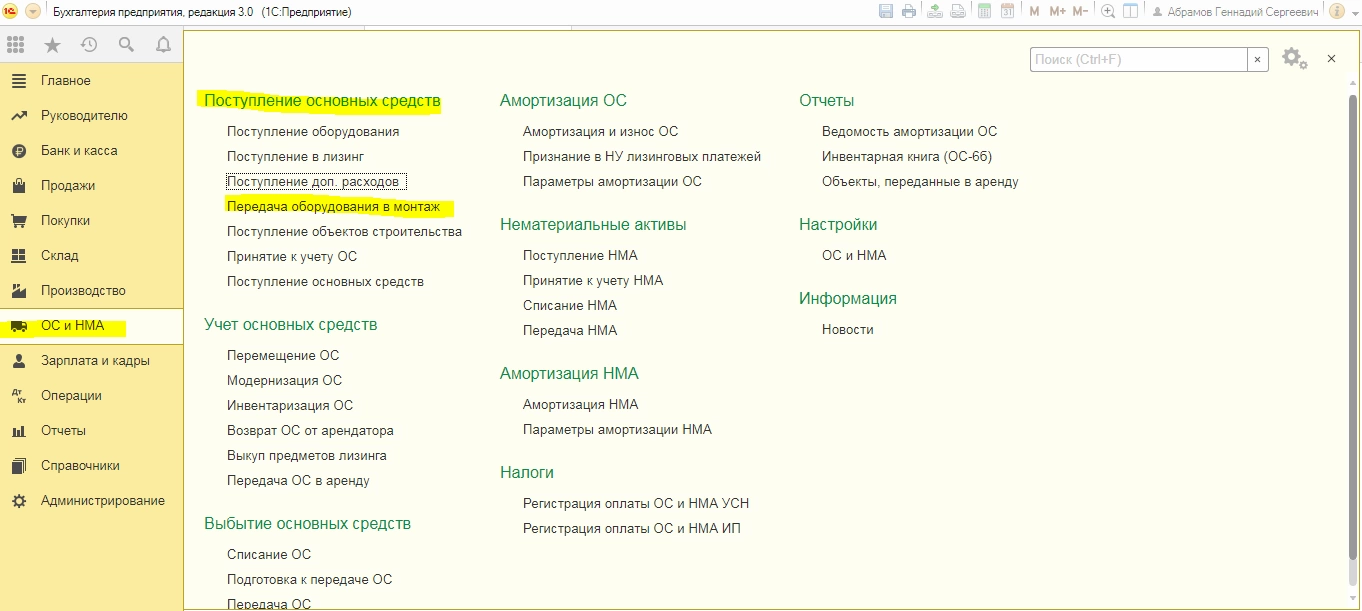Open the Продажи section
1362x611 pixels.
(92, 185)
